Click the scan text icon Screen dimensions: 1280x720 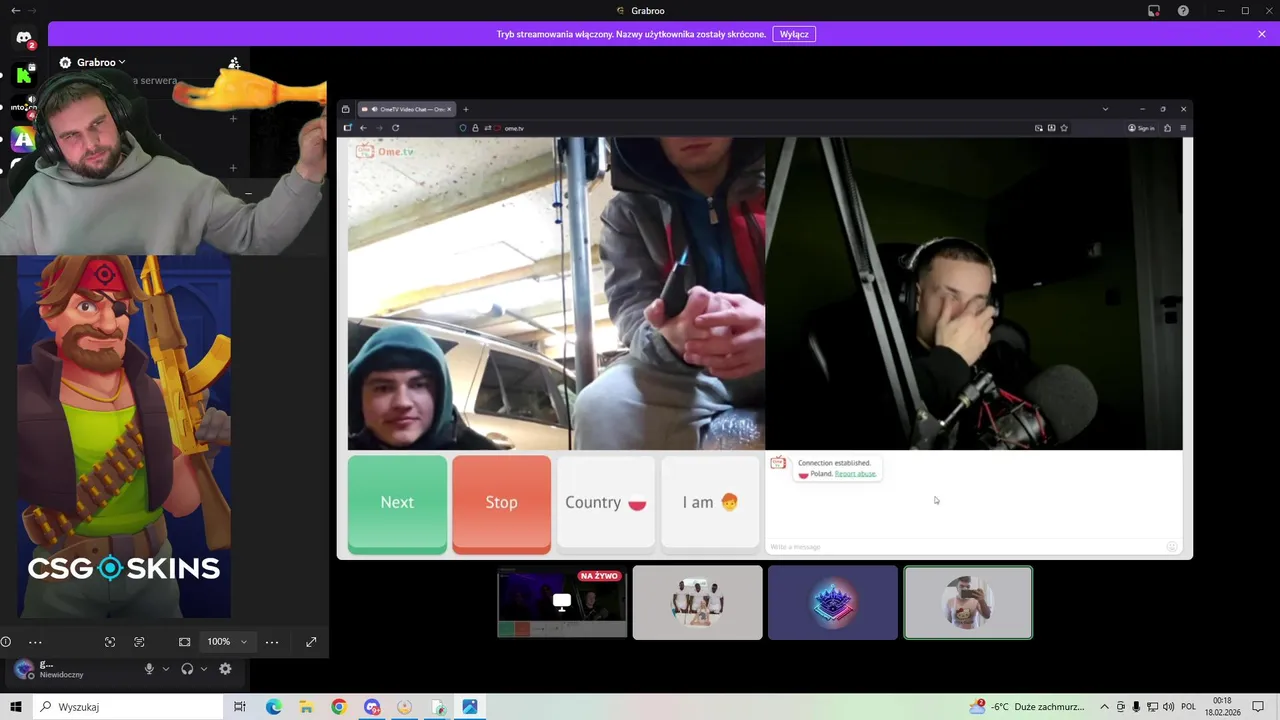[139, 642]
